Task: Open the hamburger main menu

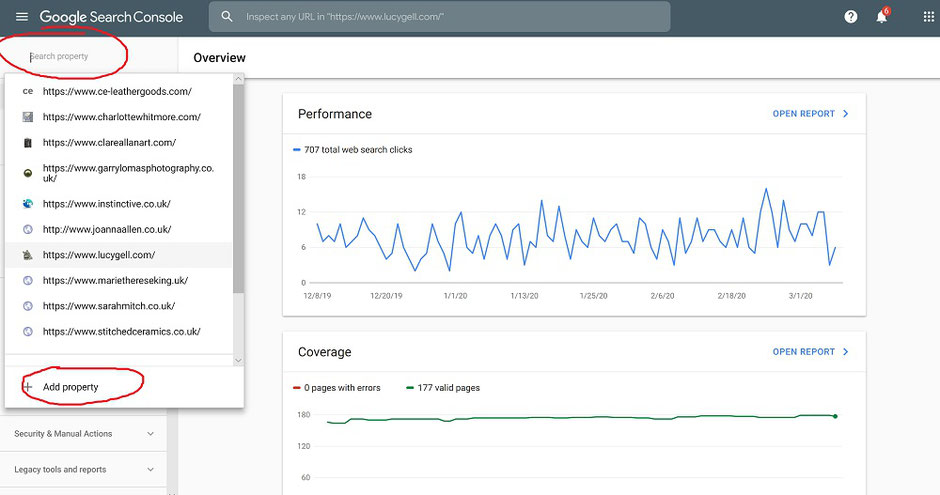Action: pyautogui.click(x=22, y=17)
